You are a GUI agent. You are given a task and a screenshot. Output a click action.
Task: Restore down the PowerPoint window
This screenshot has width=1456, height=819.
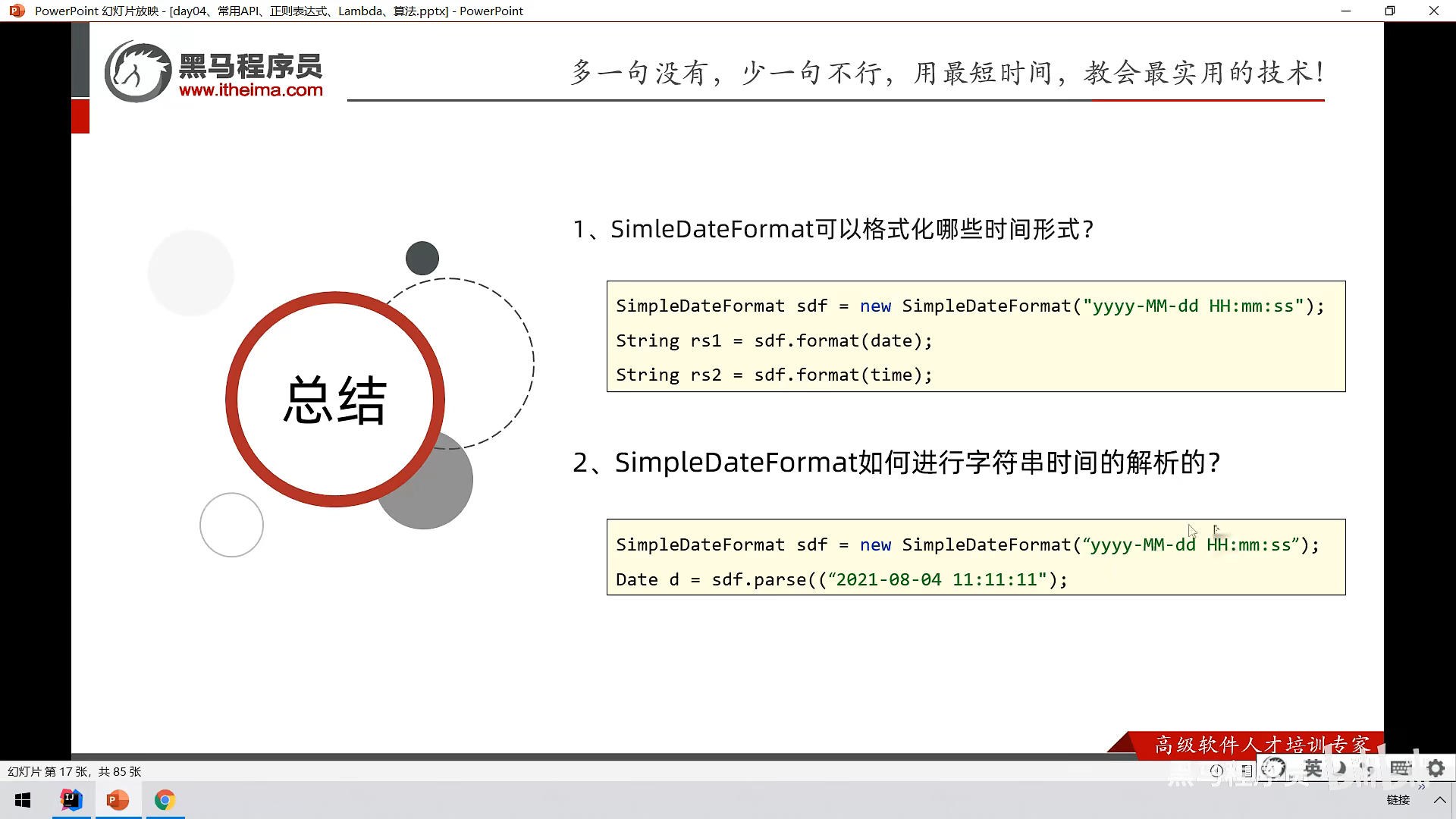(1389, 11)
